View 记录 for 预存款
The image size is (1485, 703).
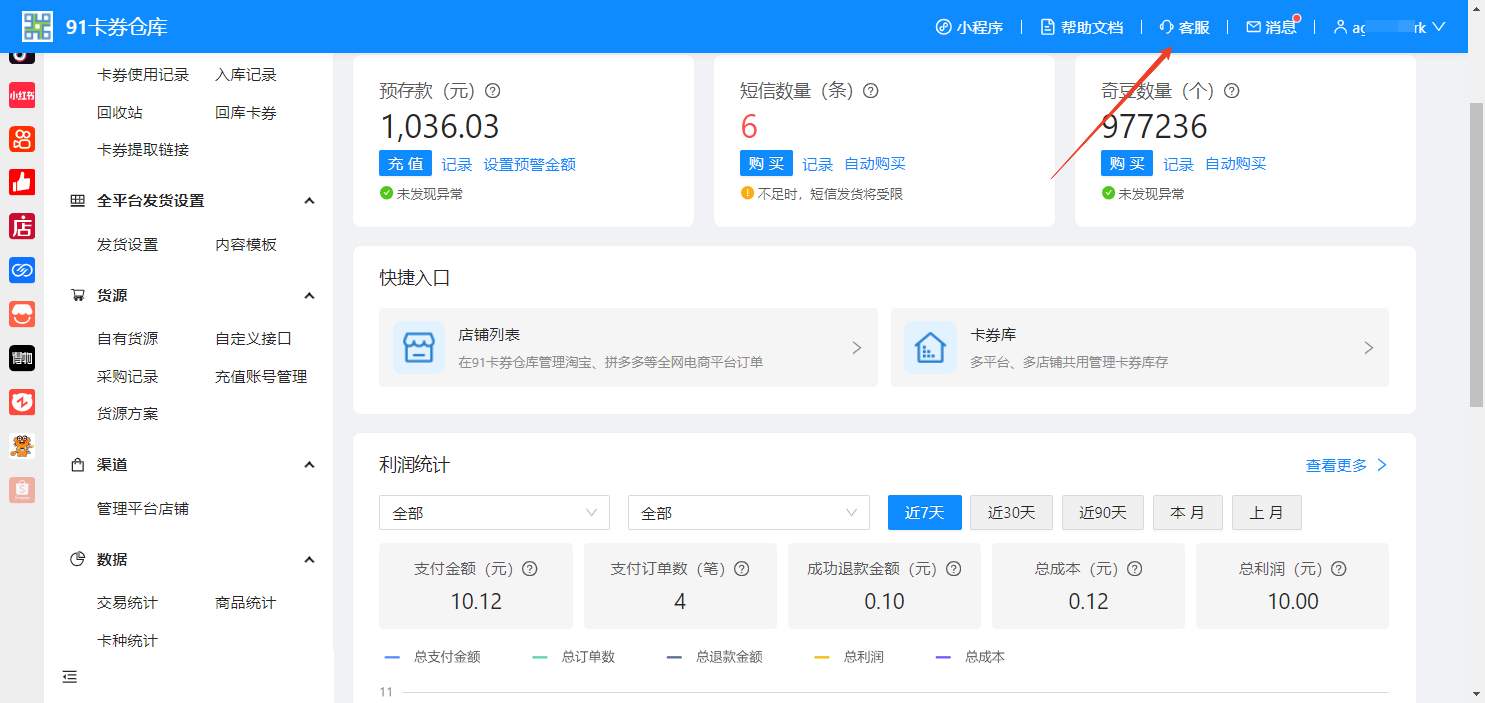tap(457, 165)
